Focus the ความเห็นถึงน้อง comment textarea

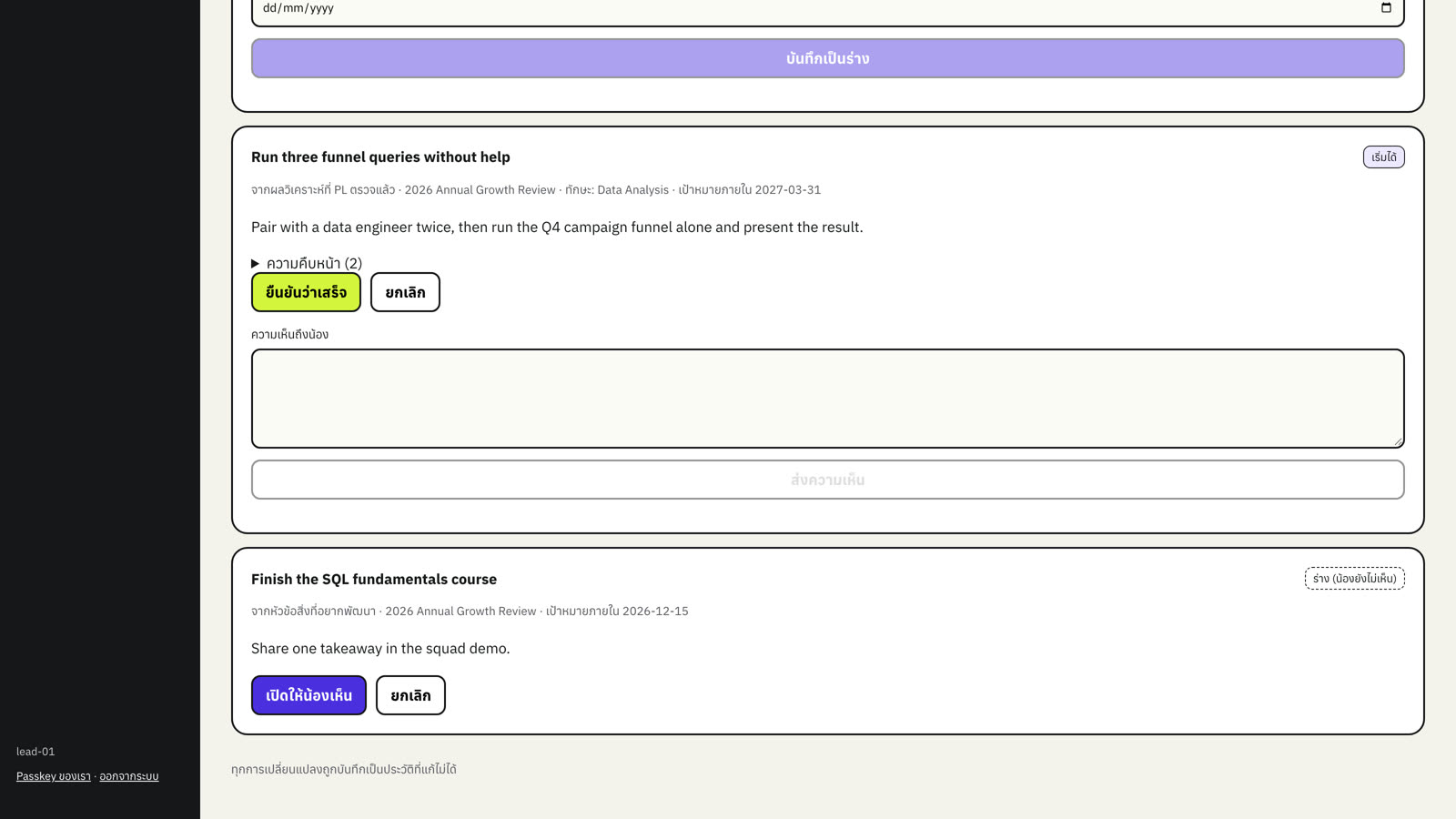827,399
